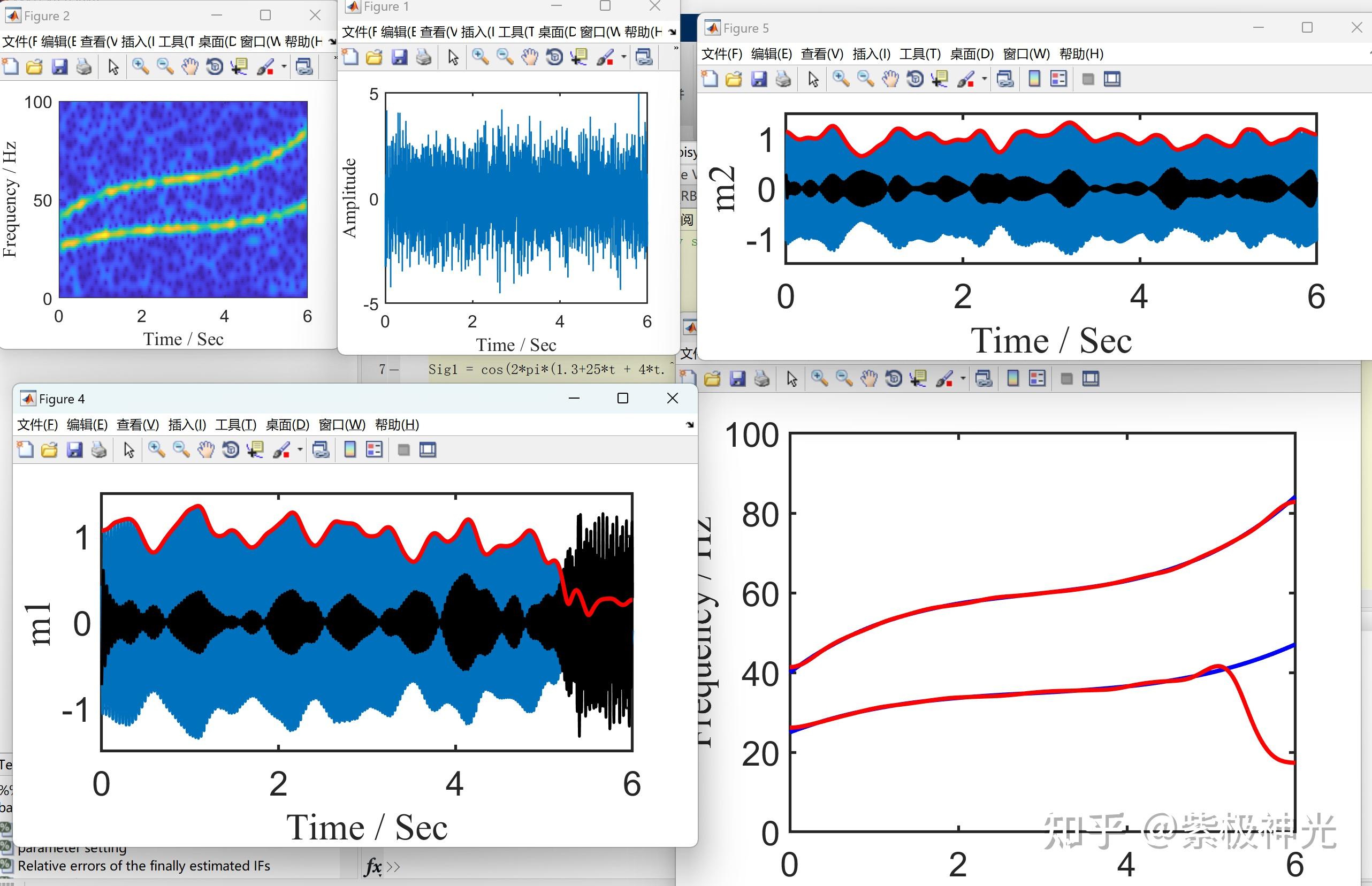
Task: Click Save icon in Figure 2 toolbar
Action: coord(59,67)
